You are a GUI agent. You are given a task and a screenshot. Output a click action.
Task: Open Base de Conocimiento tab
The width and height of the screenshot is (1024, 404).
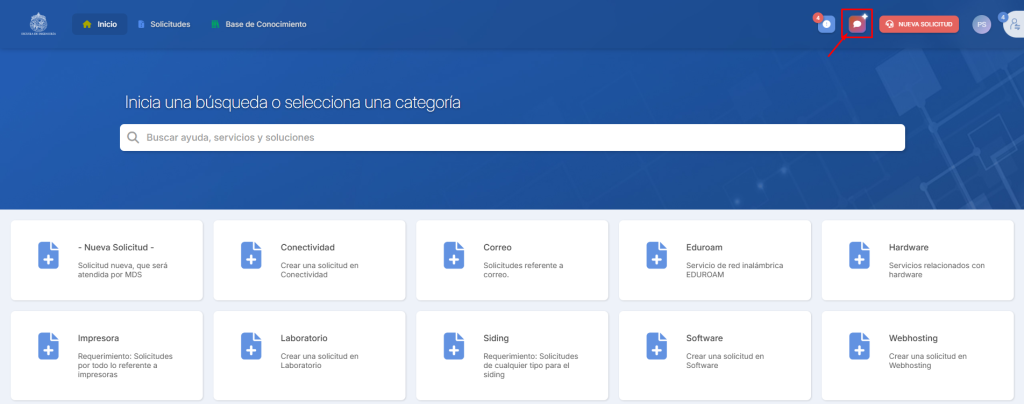click(258, 24)
